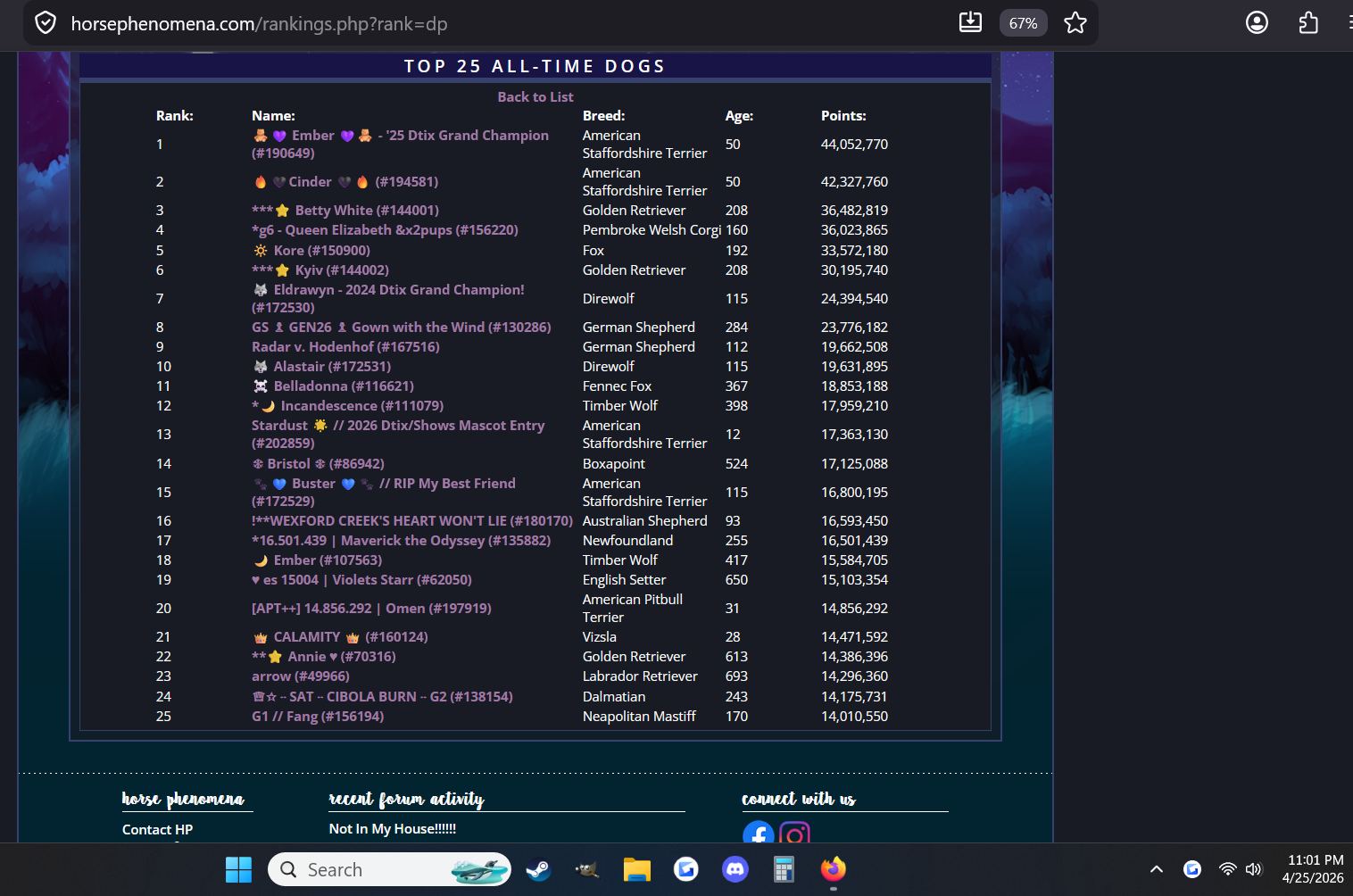Viewport: 1353px width, 896px height.
Task: Click the Instagram icon in footer
Action: (794, 833)
